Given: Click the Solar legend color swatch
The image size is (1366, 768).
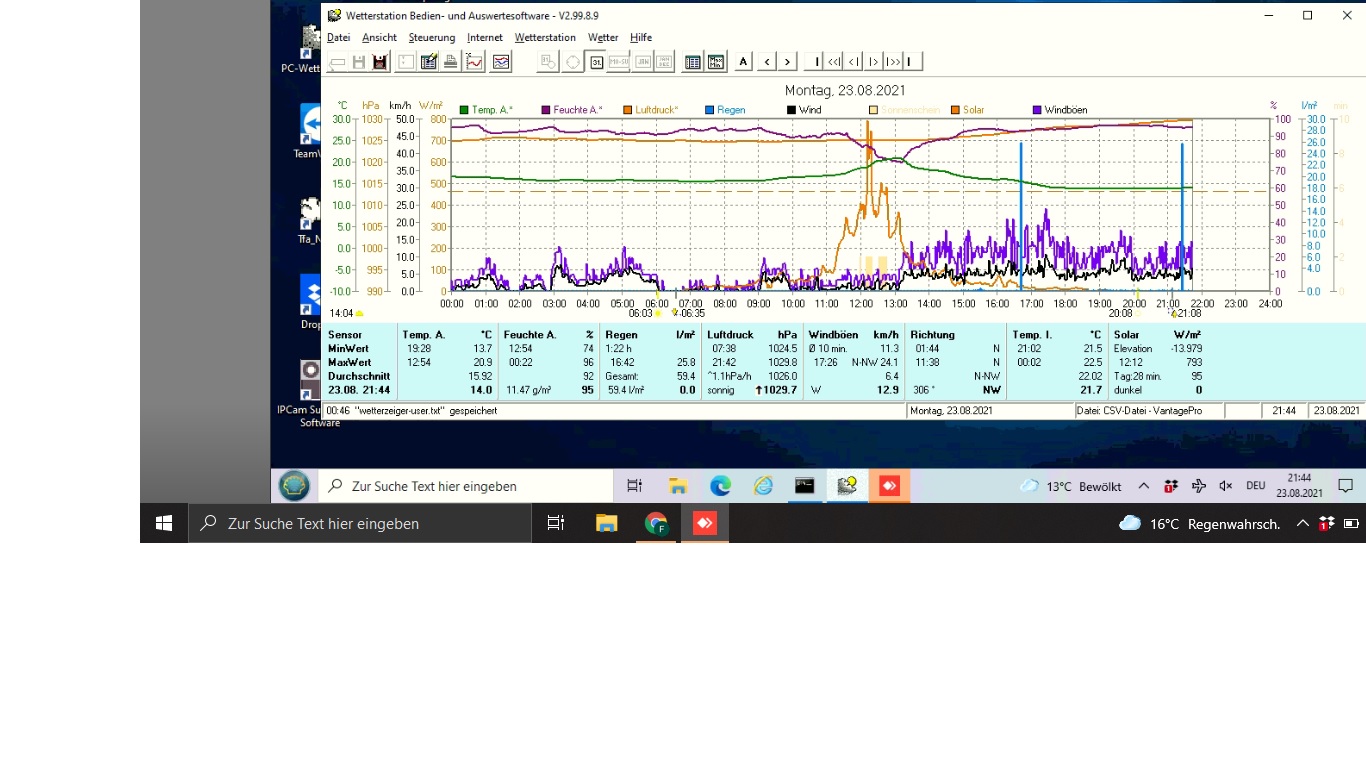Looking at the screenshot, I should coord(956,110).
